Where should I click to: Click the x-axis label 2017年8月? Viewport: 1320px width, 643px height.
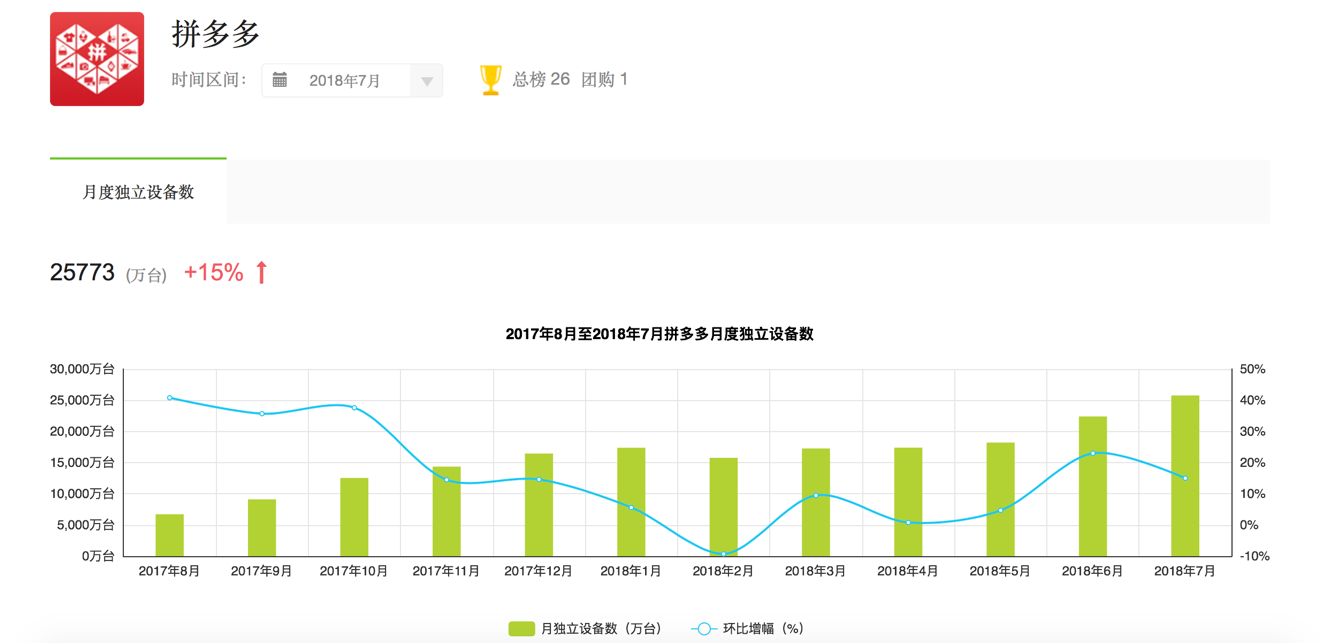tap(170, 571)
